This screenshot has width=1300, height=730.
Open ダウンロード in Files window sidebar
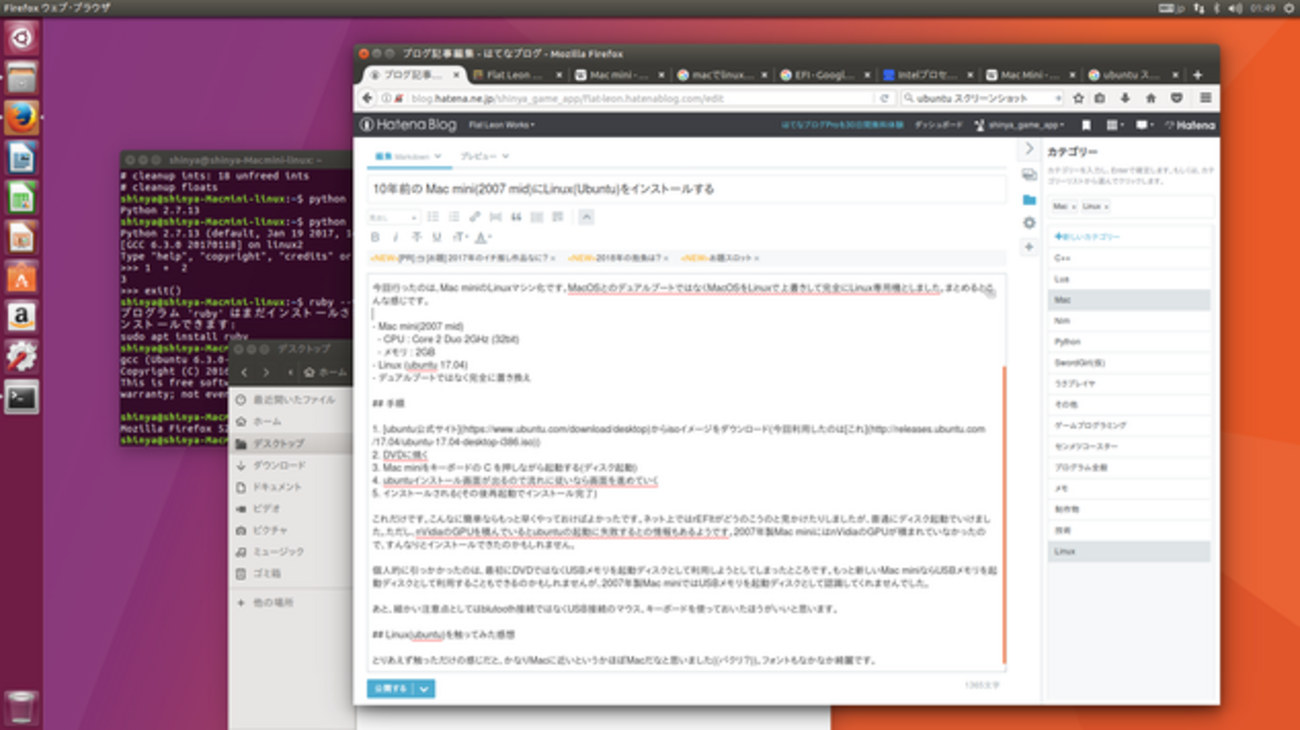(279, 465)
